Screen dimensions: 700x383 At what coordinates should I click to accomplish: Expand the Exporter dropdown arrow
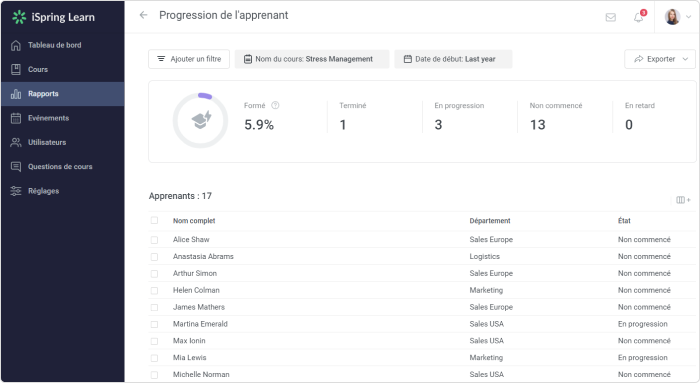point(685,59)
